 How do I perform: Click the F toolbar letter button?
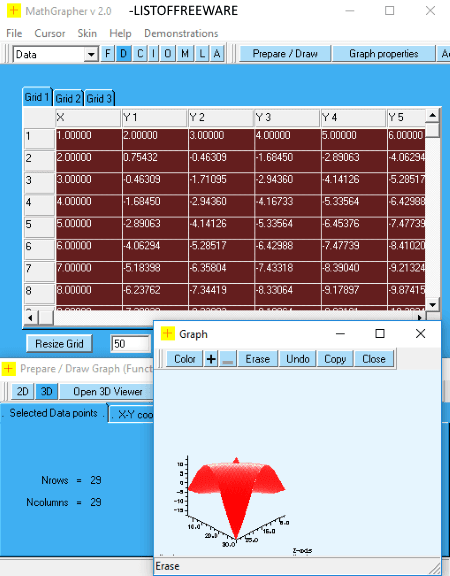coord(107,54)
